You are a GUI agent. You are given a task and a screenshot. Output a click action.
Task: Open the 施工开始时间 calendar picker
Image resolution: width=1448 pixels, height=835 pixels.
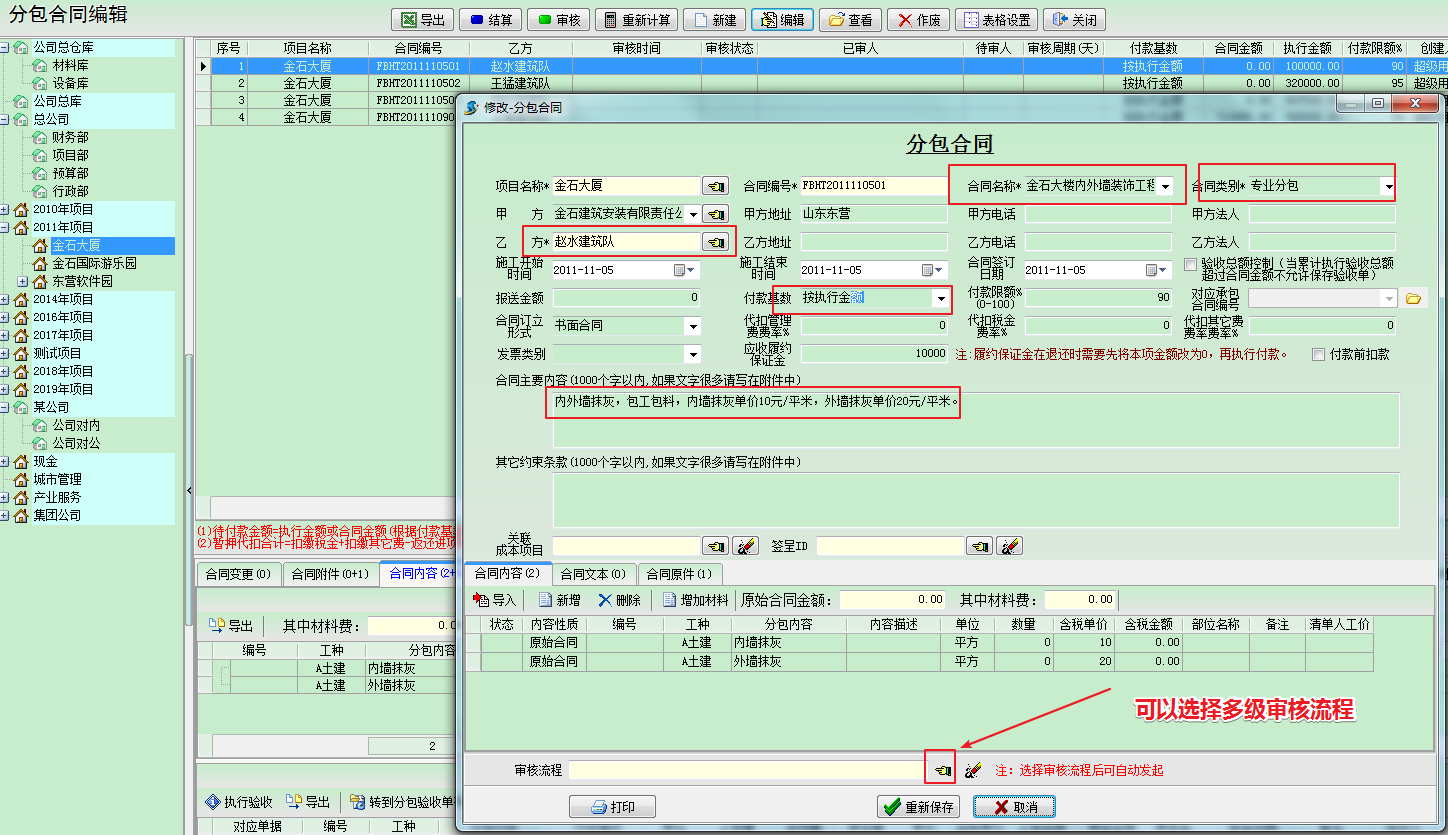pos(685,270)
